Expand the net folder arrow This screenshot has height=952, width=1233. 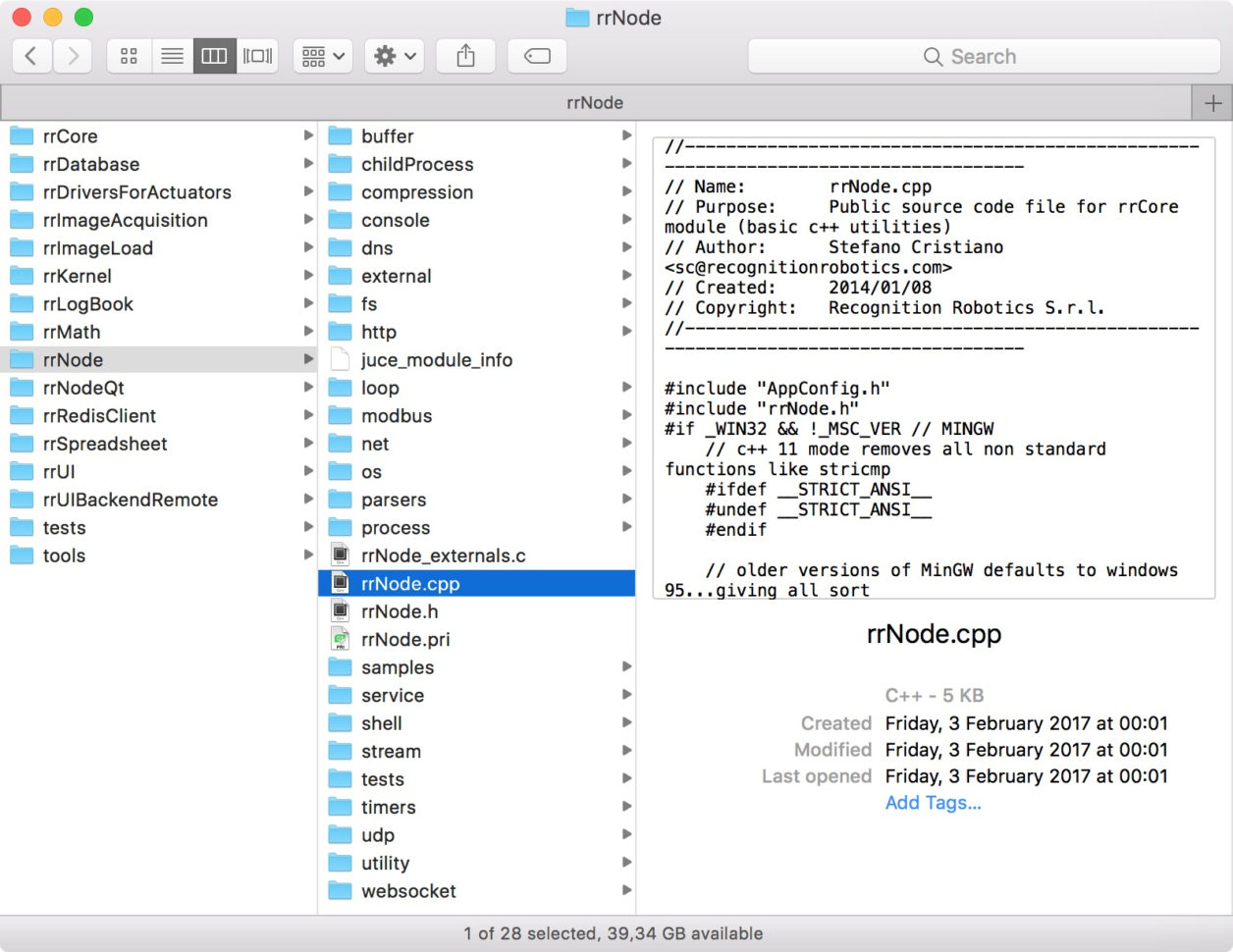point(626,443)
